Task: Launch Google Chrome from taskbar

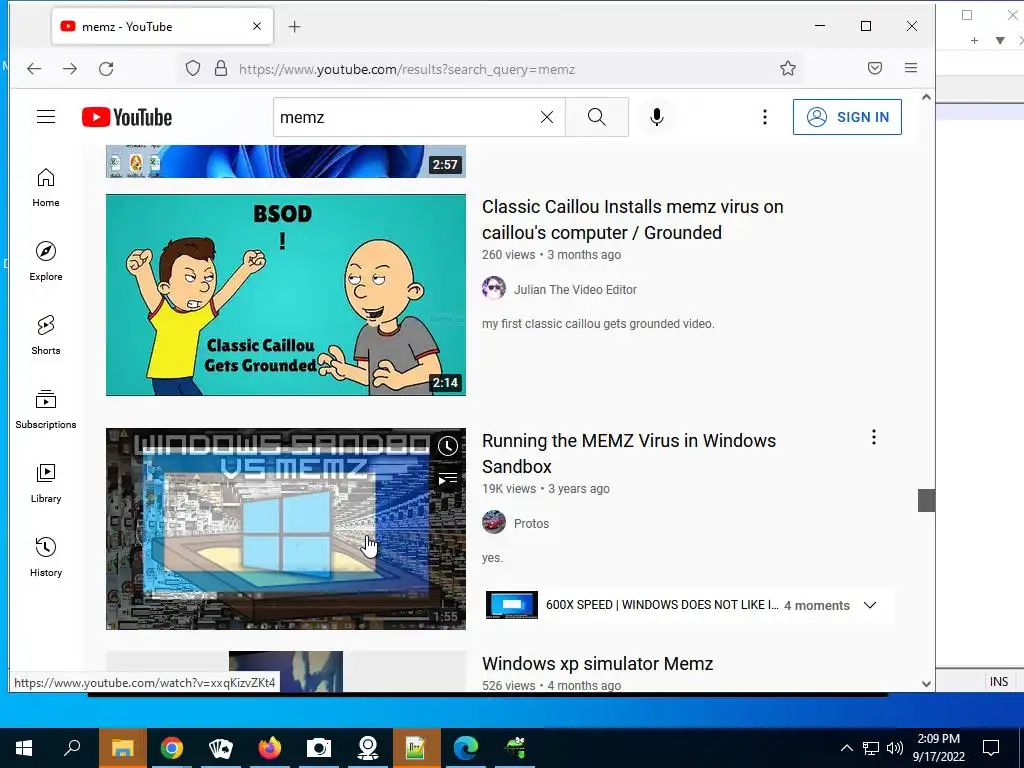Action: pyautogui.click(x=172, y=748)
